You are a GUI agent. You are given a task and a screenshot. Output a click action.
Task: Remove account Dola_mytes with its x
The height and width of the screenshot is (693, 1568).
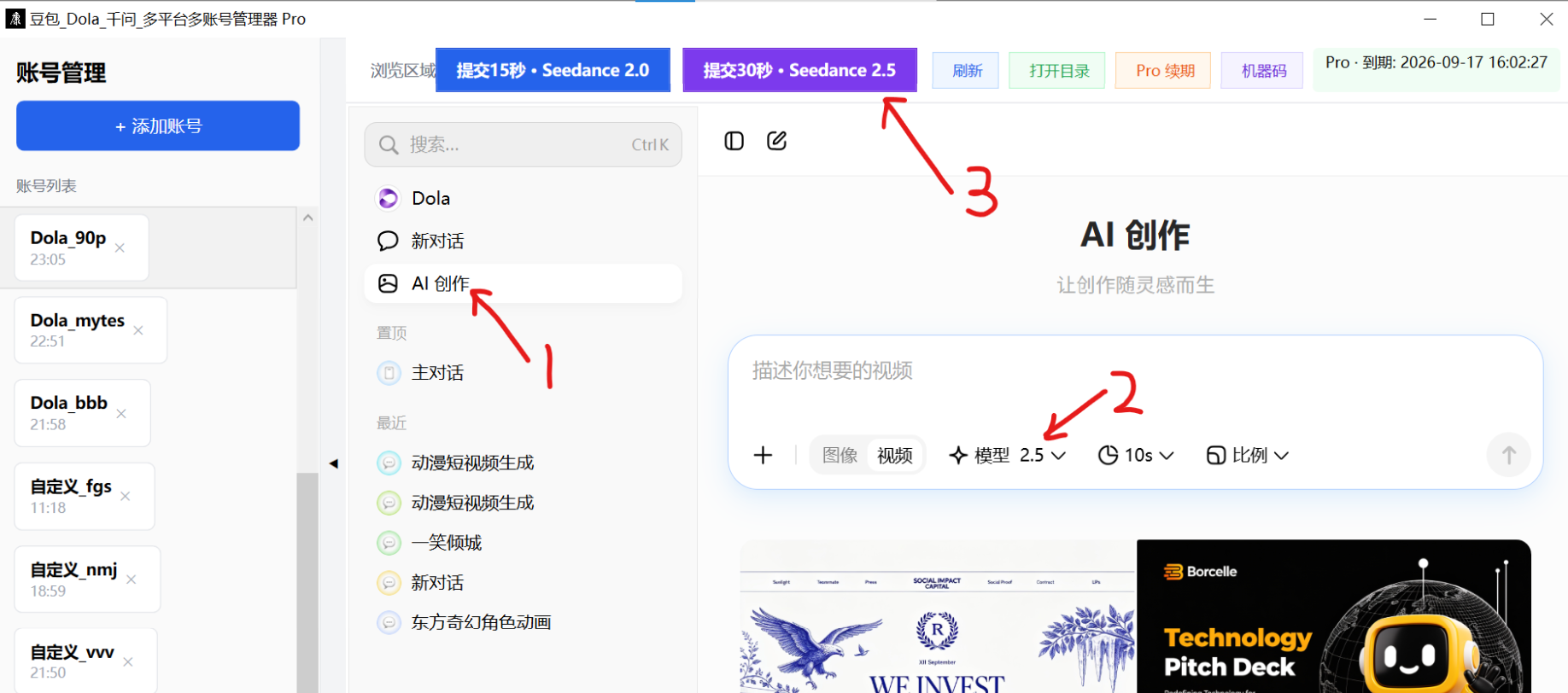click(138, 330)
